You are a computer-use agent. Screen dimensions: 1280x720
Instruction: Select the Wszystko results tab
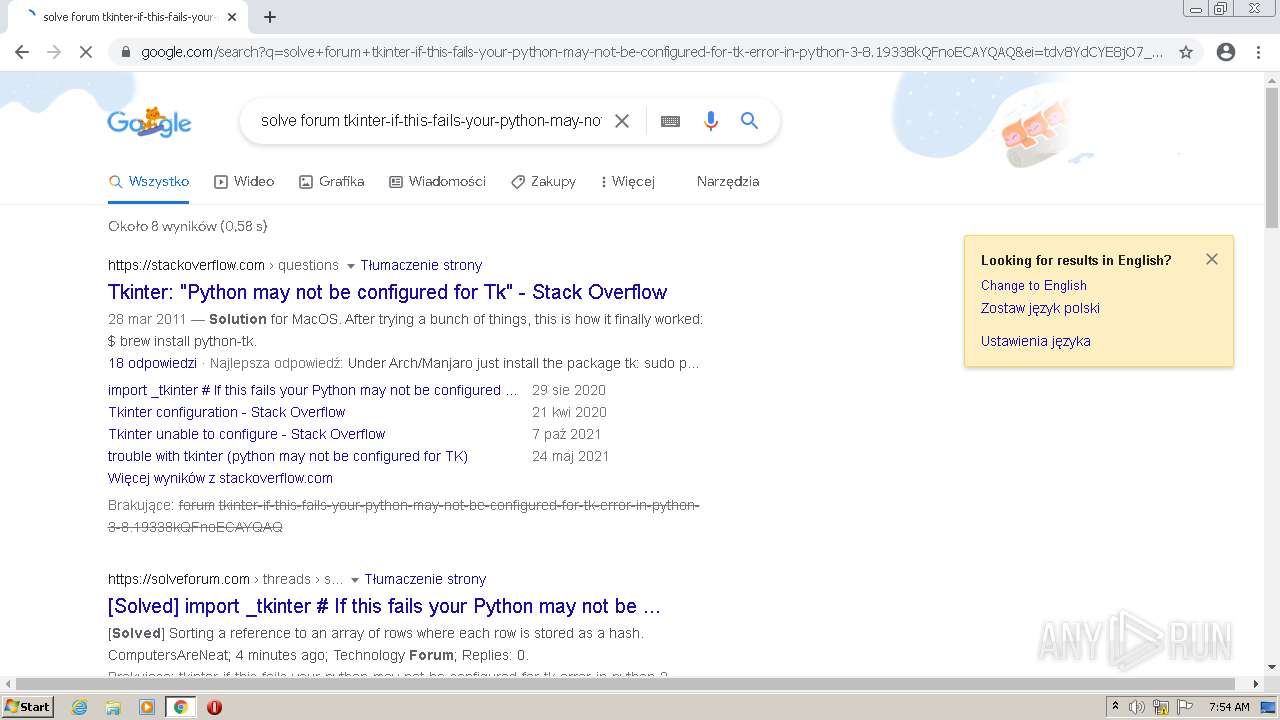coord(149,181)
